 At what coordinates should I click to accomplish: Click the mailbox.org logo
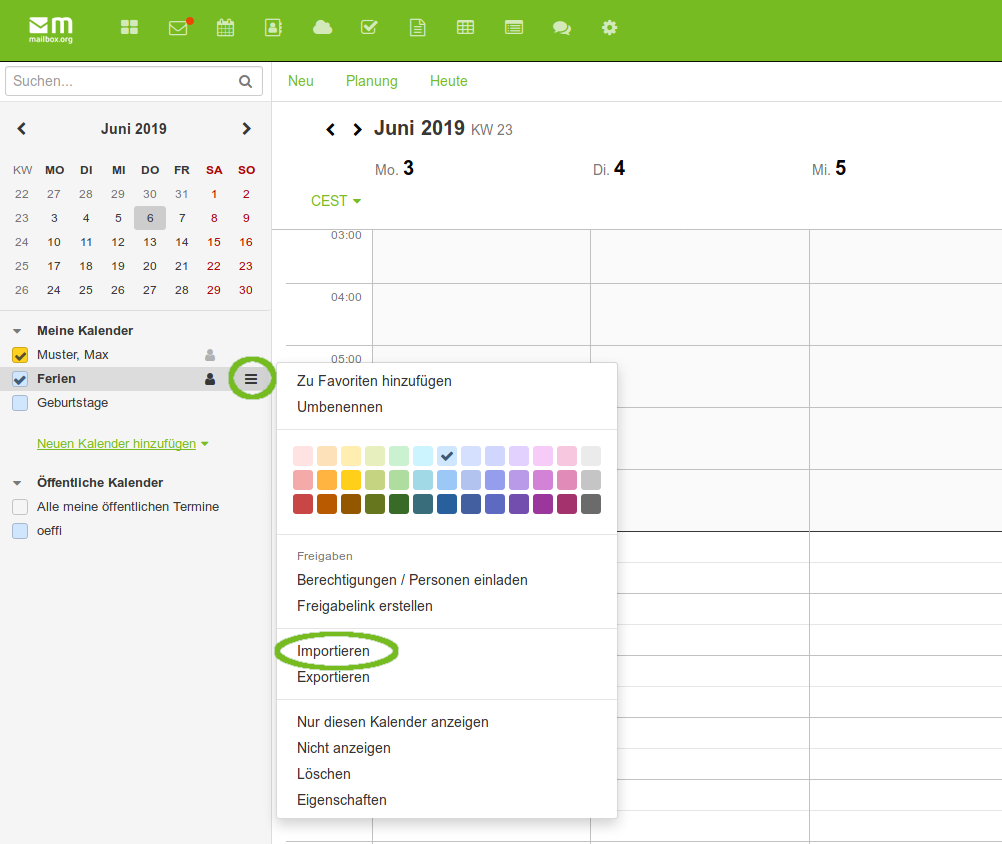tap(51, 29)
